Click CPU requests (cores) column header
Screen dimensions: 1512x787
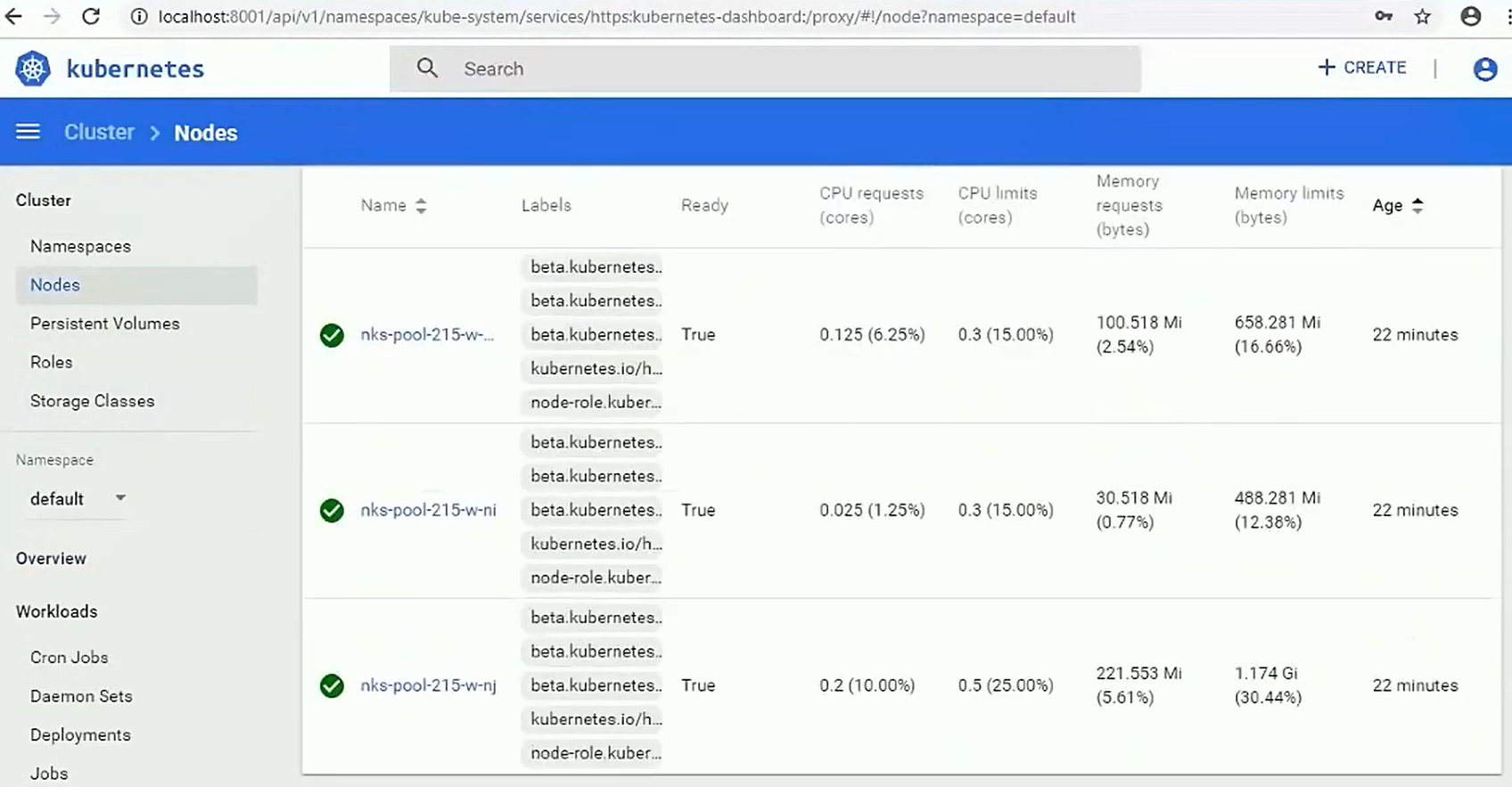click(x=871, y=205)
